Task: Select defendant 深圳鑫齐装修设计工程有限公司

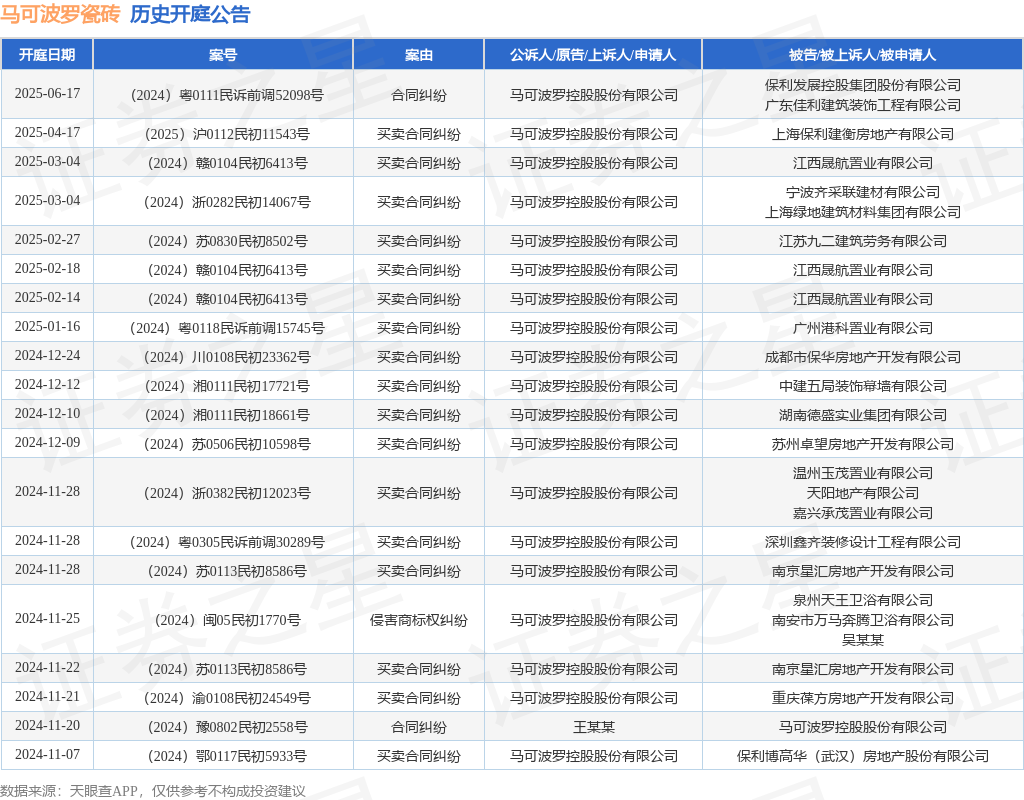Action: coord(863,542)
